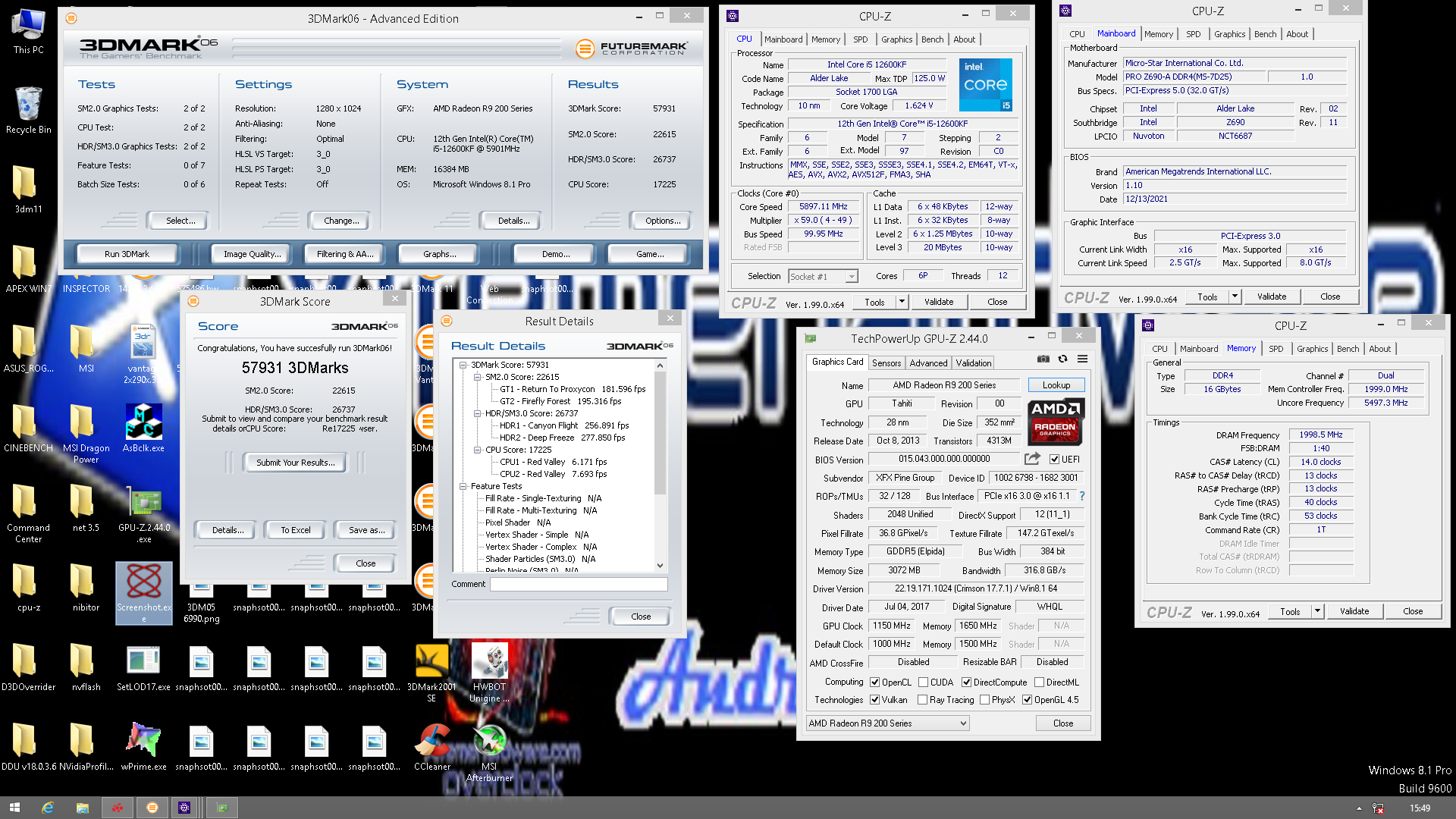The width and height of the screenshot is (1456, 819).
Task: Launch Internet Explorer from the taskbar
Action: [47, 808]
